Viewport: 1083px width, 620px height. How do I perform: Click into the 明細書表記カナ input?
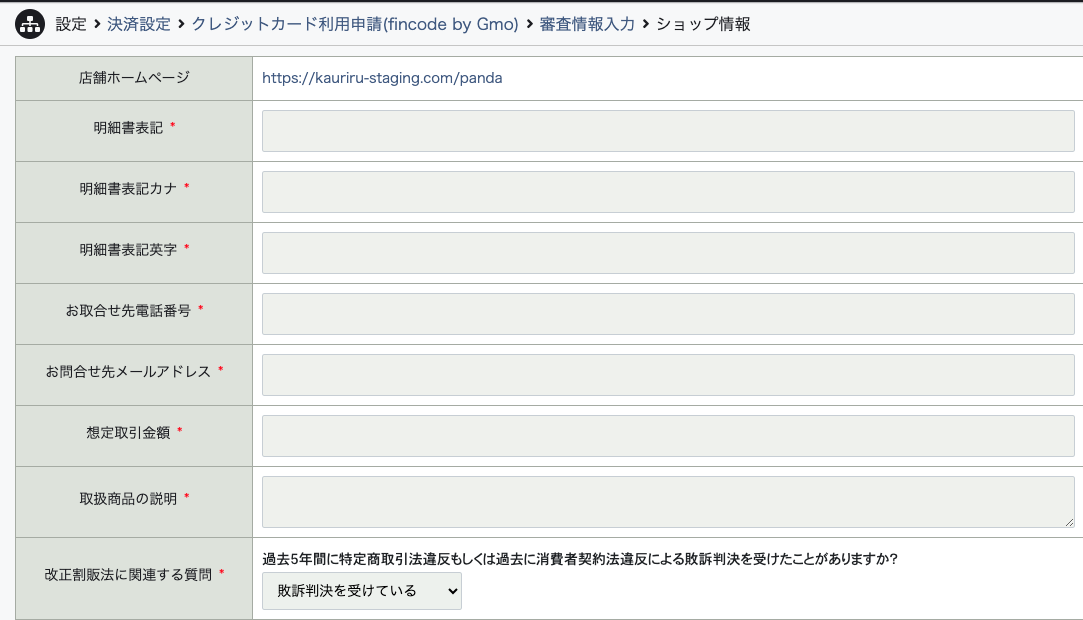coord(668,192)
